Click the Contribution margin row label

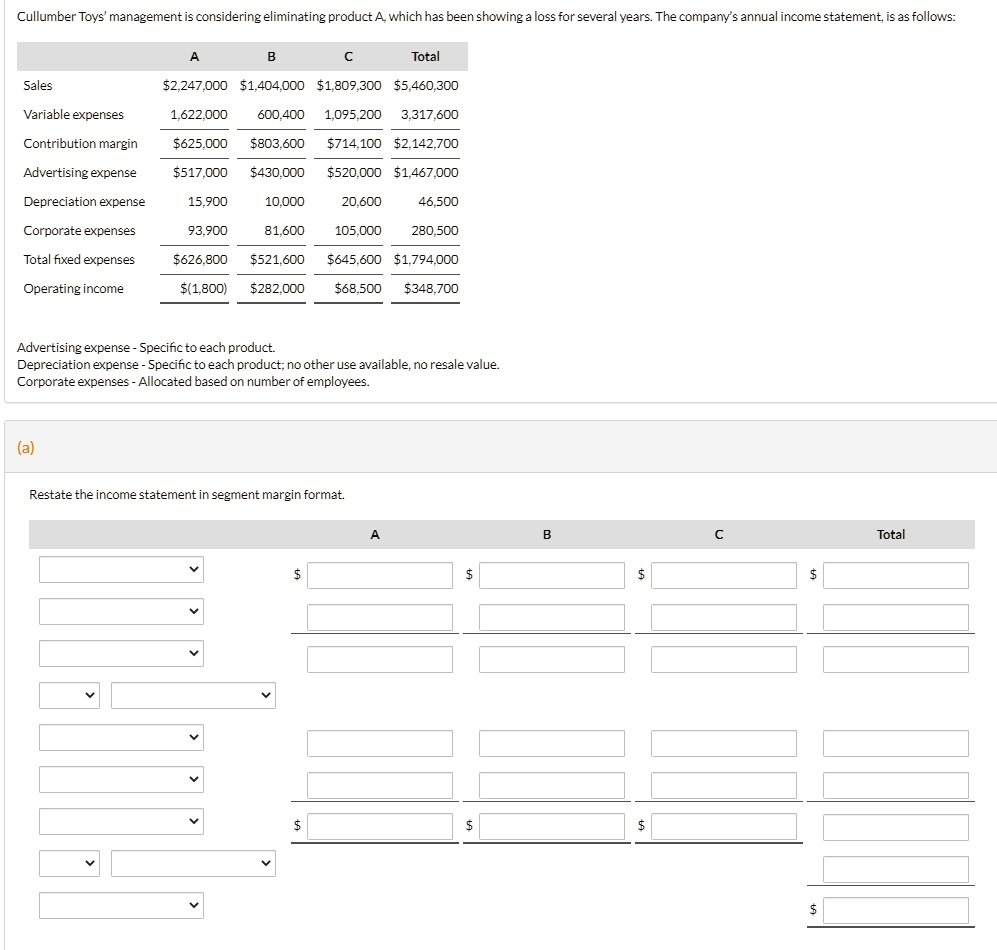pos(80,144)
